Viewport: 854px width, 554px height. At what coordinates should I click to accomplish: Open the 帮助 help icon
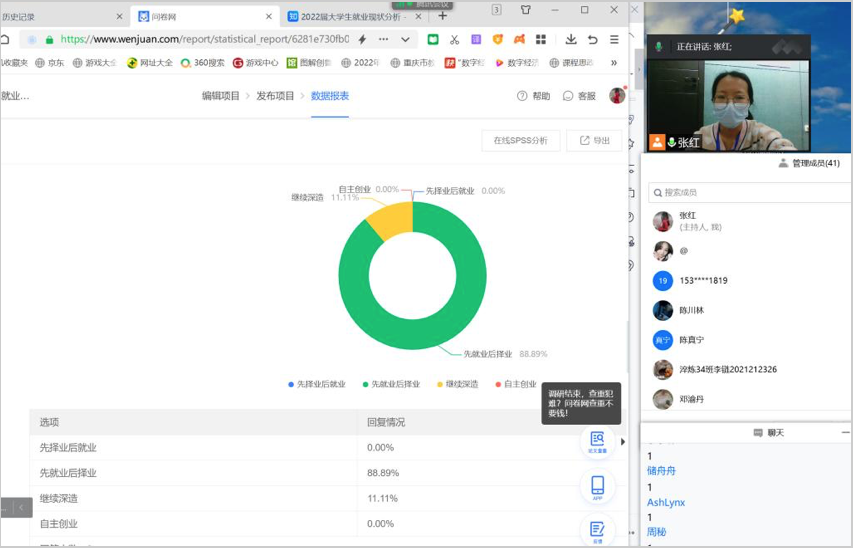coord(533,96)
